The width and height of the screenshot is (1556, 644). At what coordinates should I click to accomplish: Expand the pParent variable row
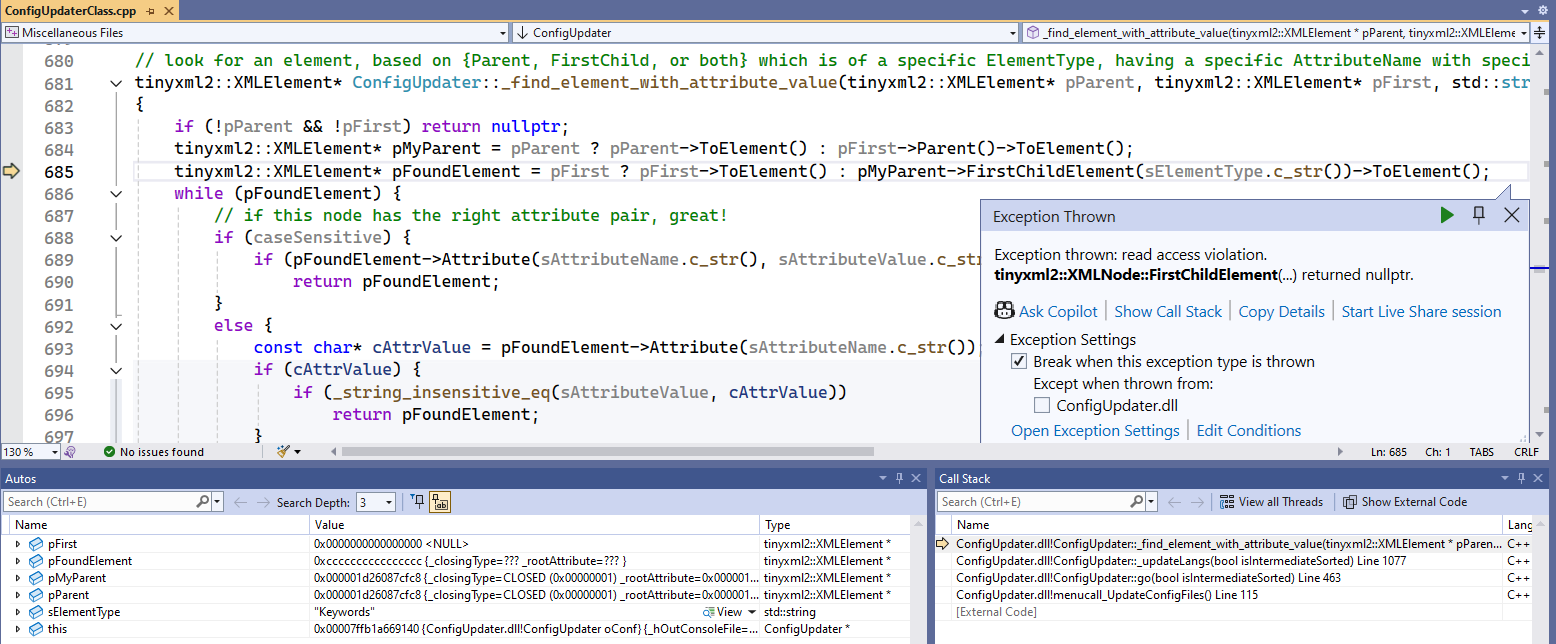[x=17, y=595]
